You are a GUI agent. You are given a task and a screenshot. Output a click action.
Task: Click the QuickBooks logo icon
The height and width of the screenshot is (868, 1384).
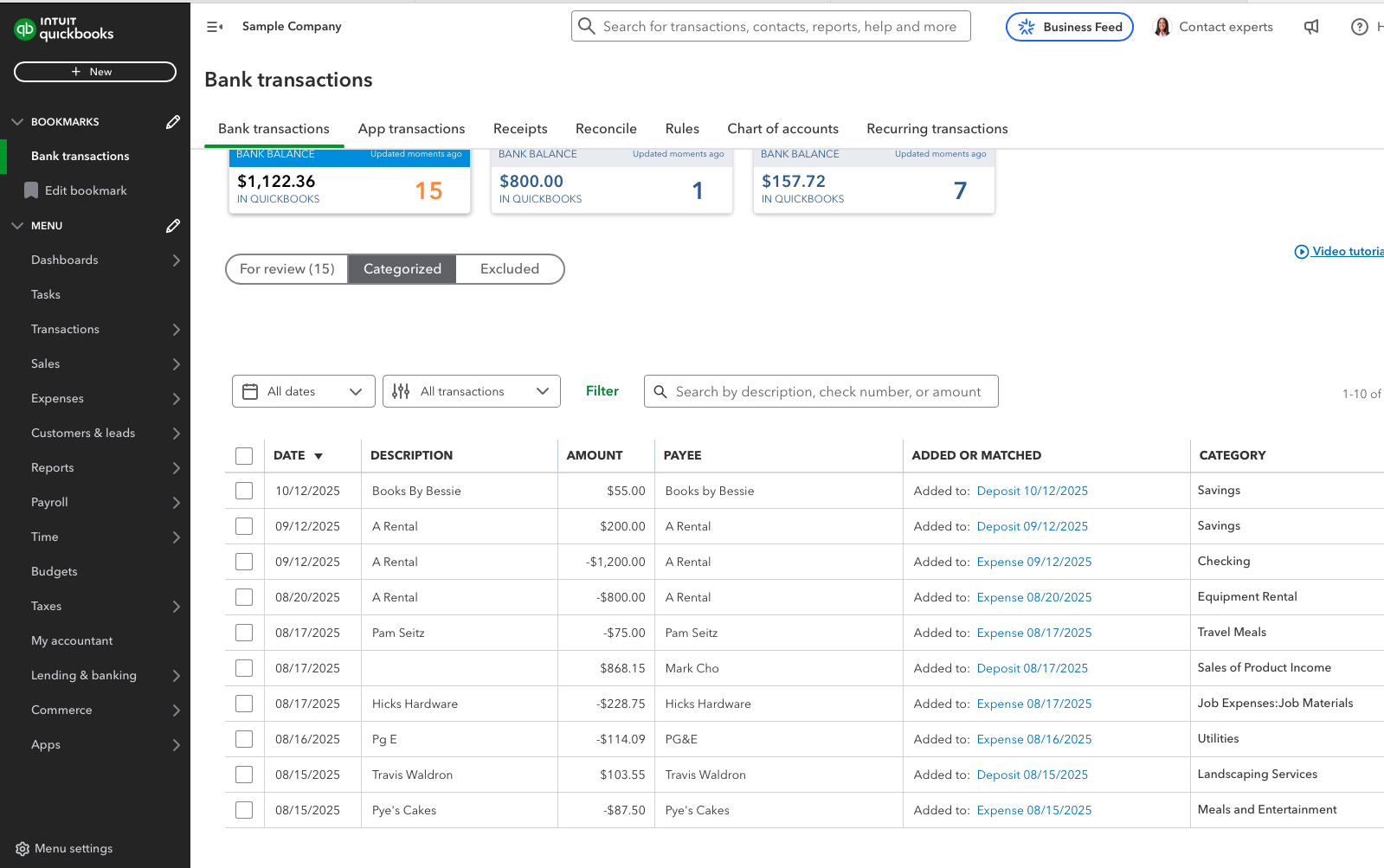[24, 29]
